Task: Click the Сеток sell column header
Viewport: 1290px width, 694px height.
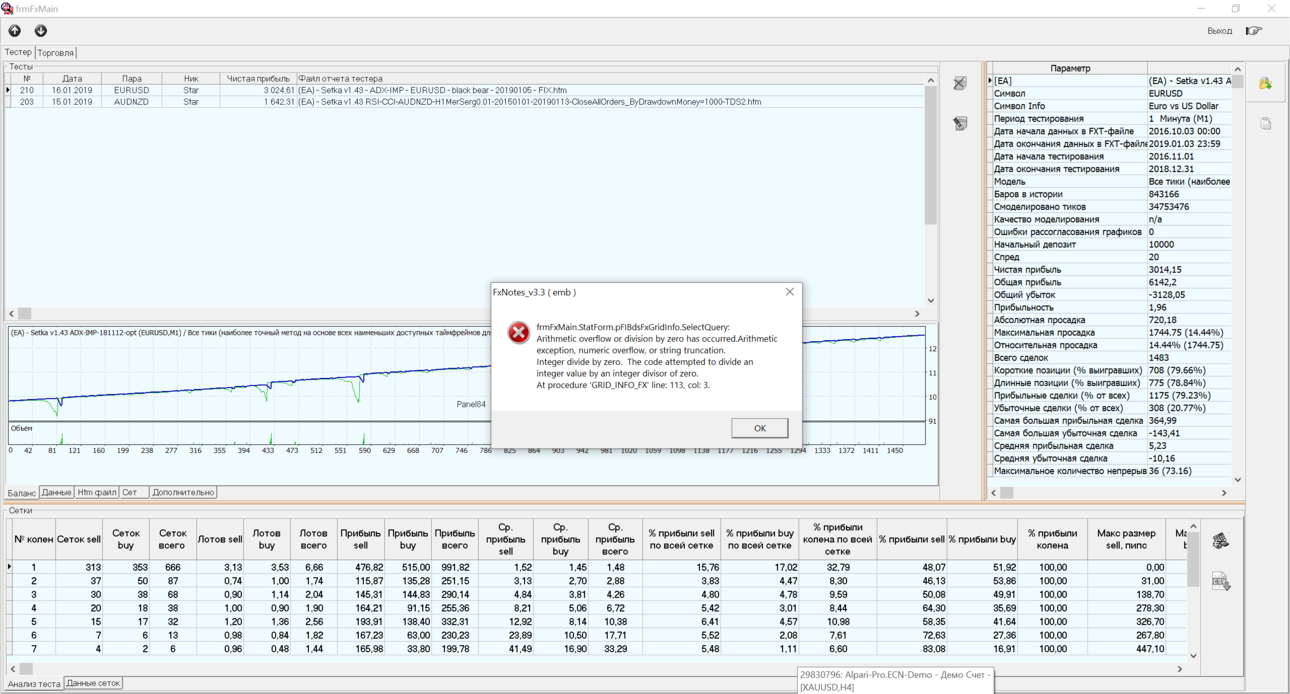Action: click(78, 539)
